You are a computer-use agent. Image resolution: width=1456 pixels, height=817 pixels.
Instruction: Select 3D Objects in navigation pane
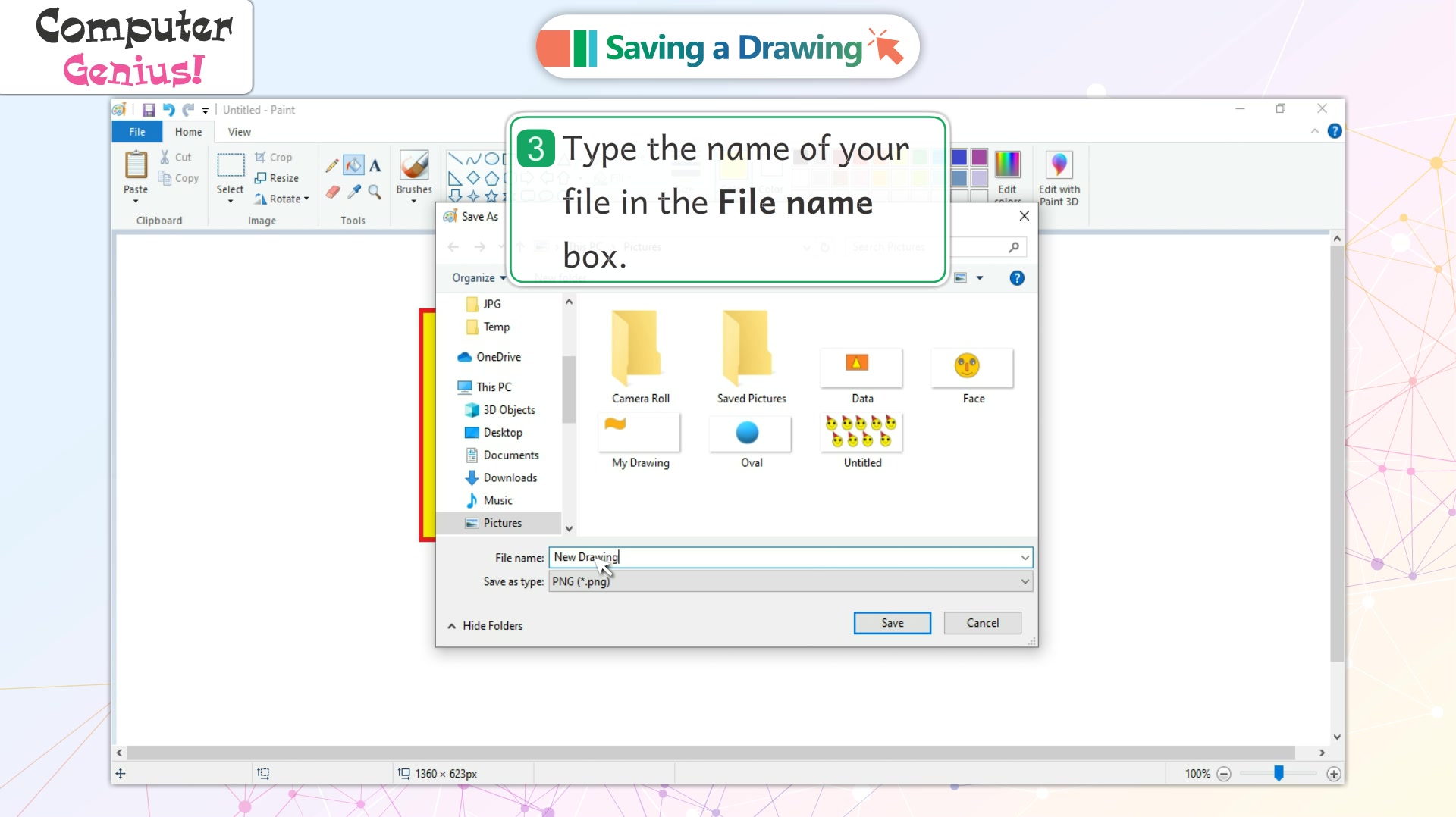click(x=500, y=410)
